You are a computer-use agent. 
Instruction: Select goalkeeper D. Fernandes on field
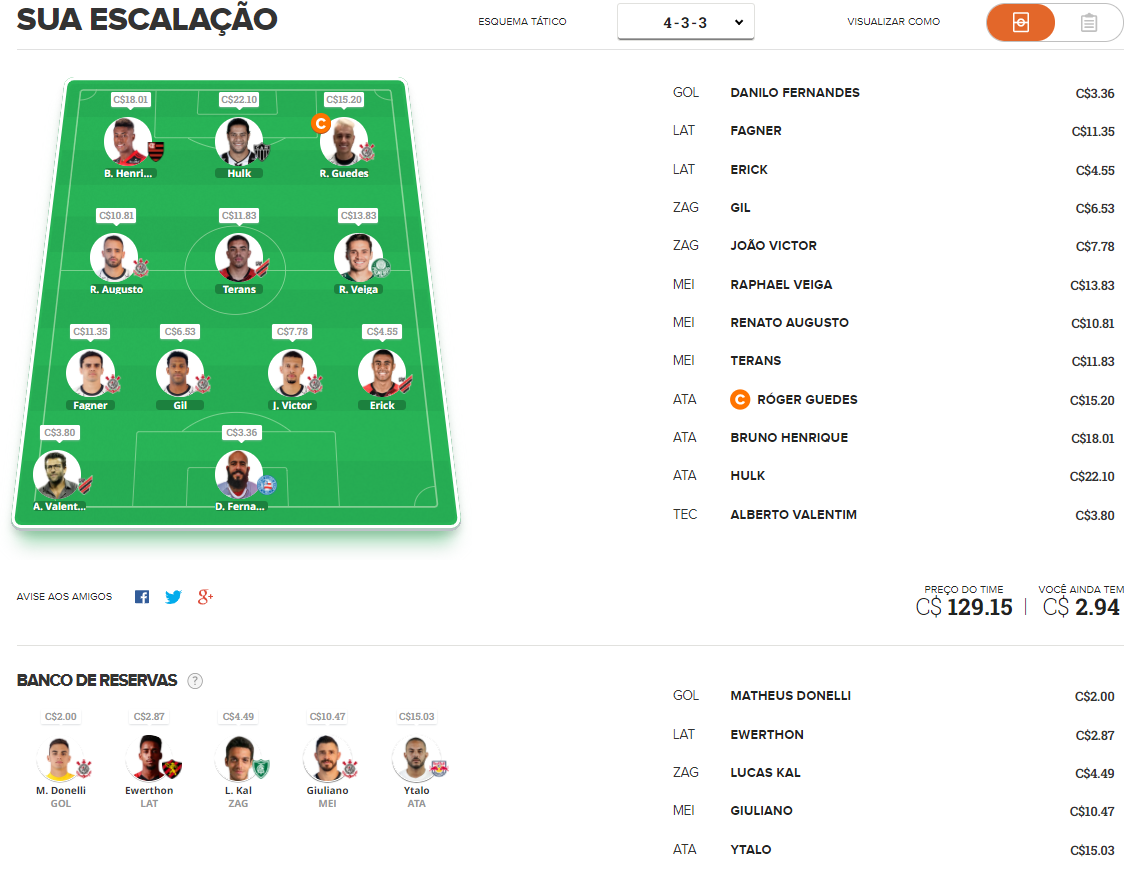point(239,474)
